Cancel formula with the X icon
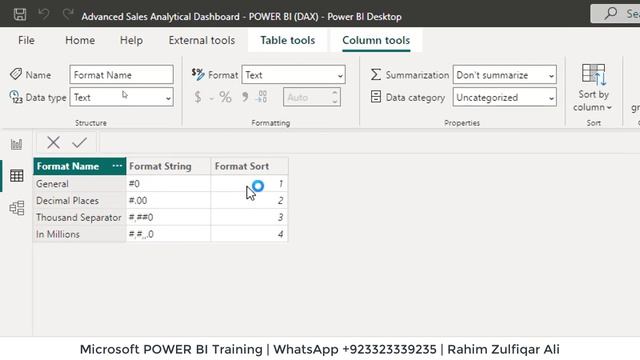The height and width of the screenshot is (360, 640). pos(53,142)
